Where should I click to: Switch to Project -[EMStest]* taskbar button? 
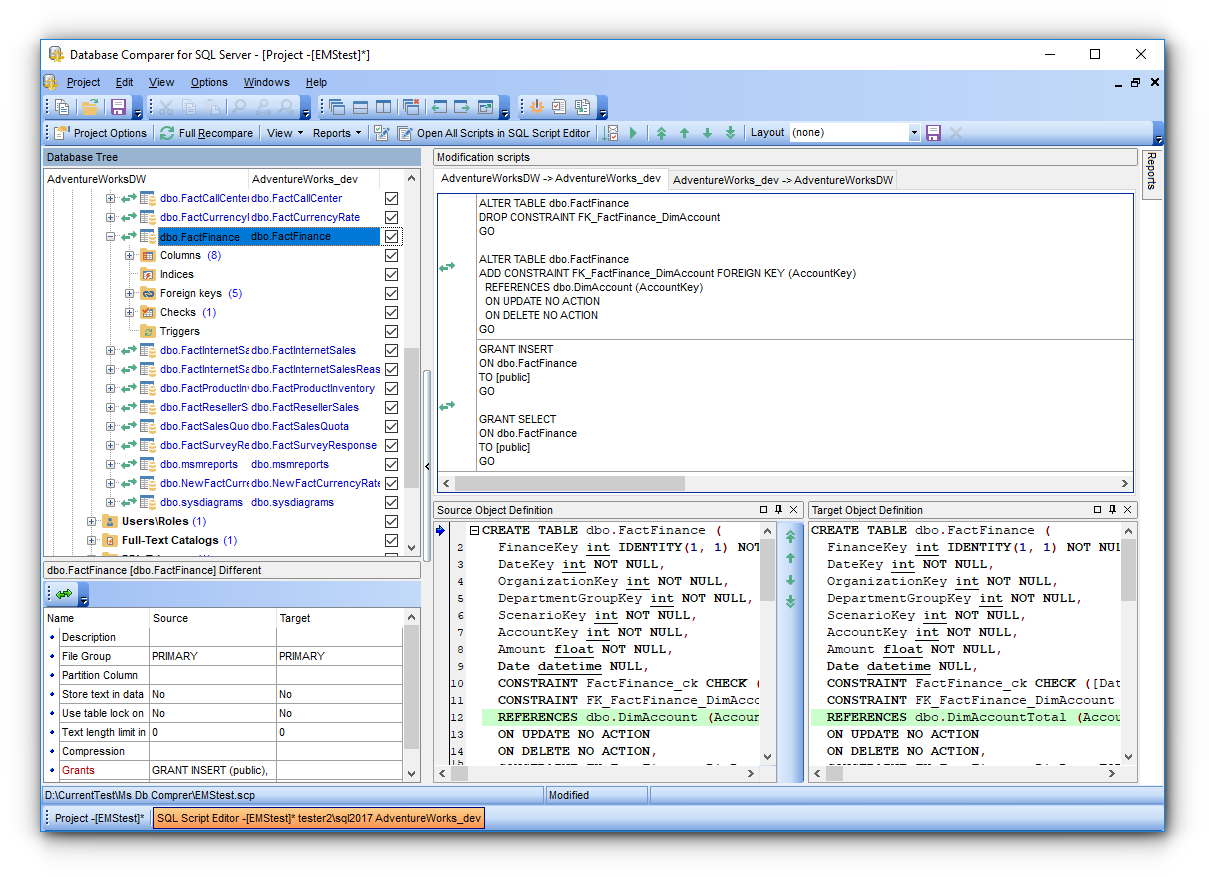pos(99,819)
